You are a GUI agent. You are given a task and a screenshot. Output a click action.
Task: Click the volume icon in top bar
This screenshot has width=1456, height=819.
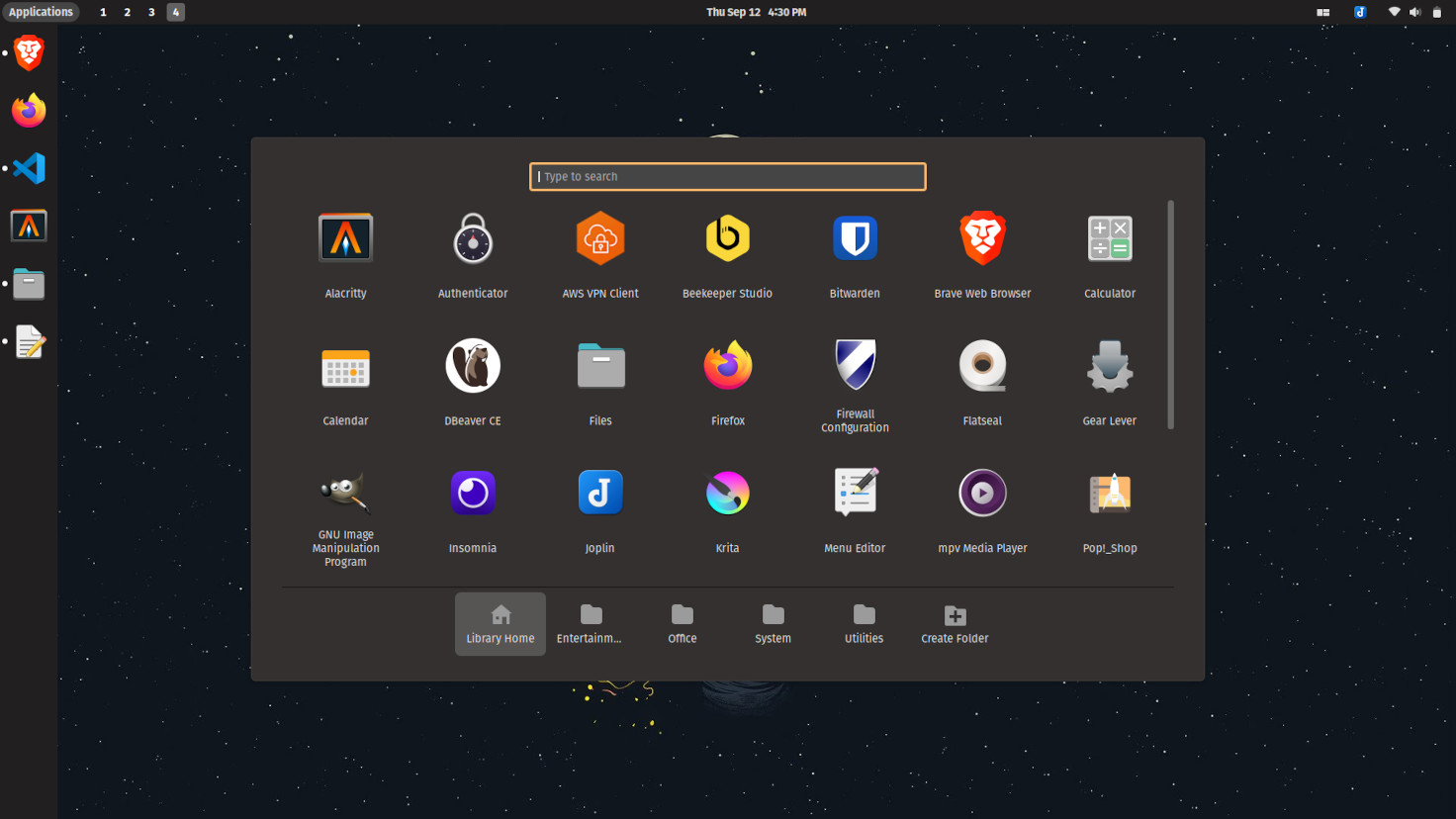[x=1415, y=12]
